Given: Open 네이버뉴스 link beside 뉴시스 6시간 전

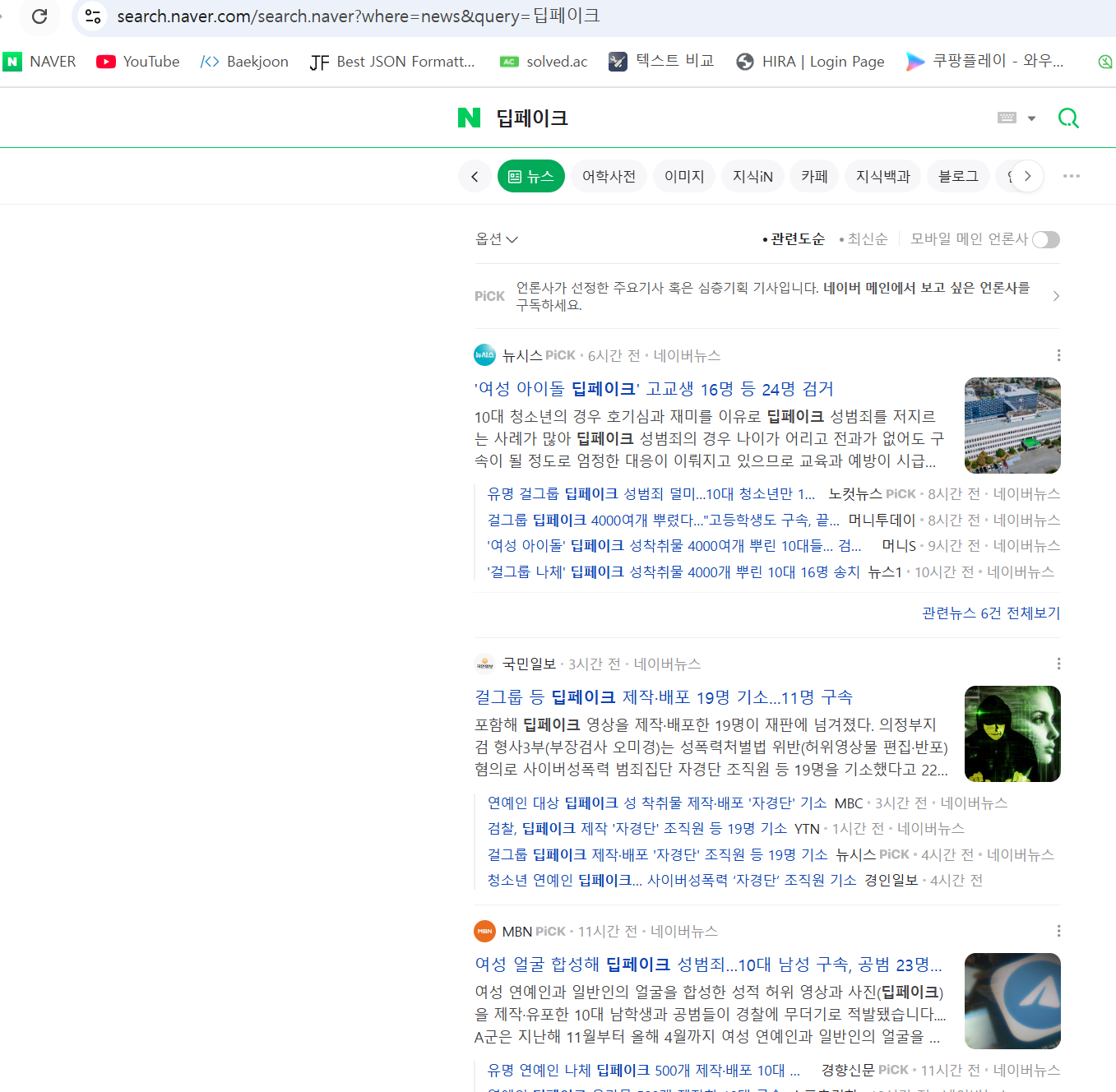Looking at the screenshot, I should 687,355.
